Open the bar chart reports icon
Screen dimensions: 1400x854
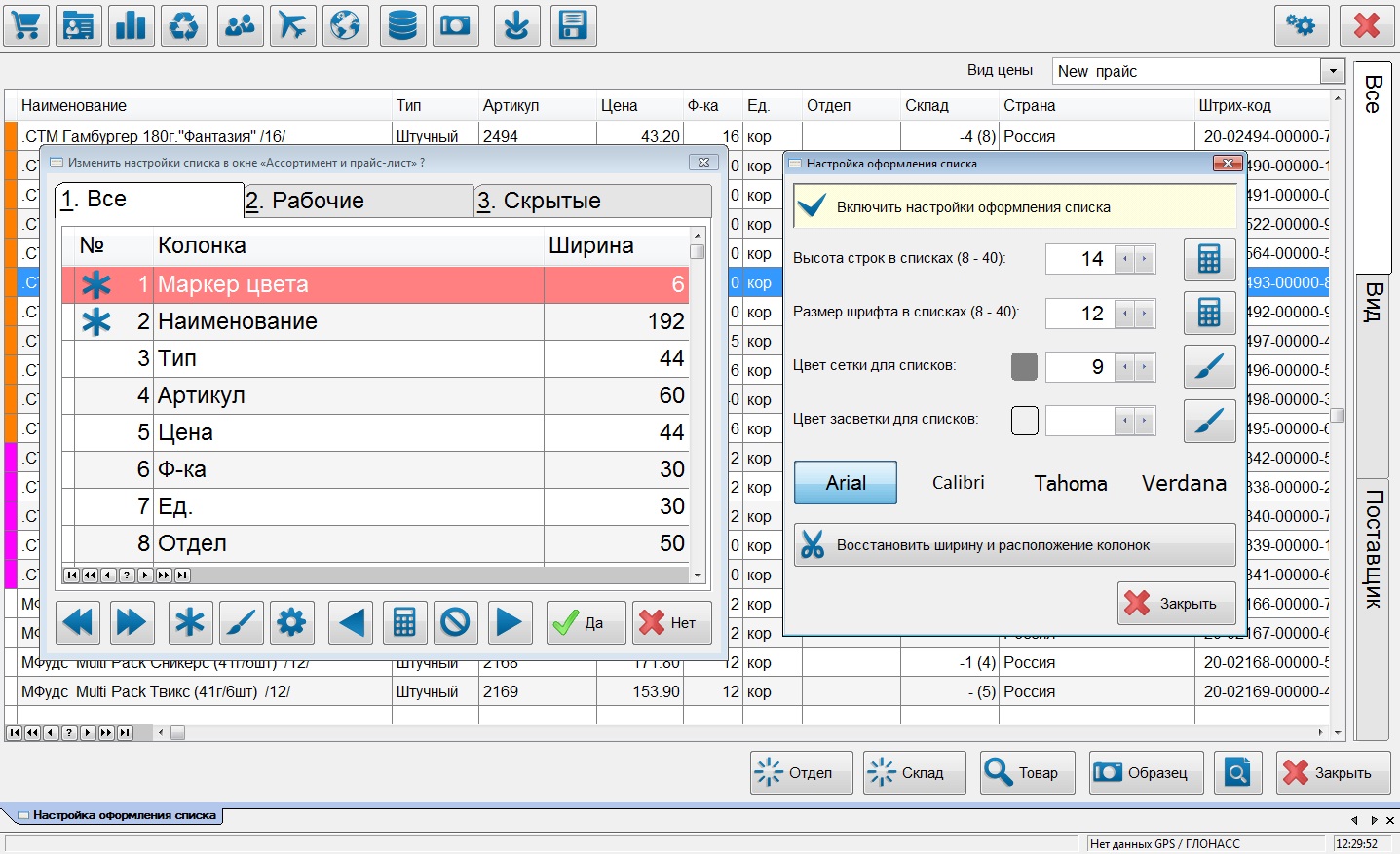coord(131,25)
